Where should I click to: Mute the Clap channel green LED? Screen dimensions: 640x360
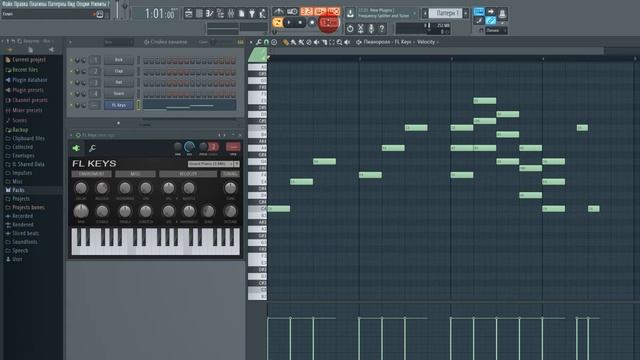[71, 71]
